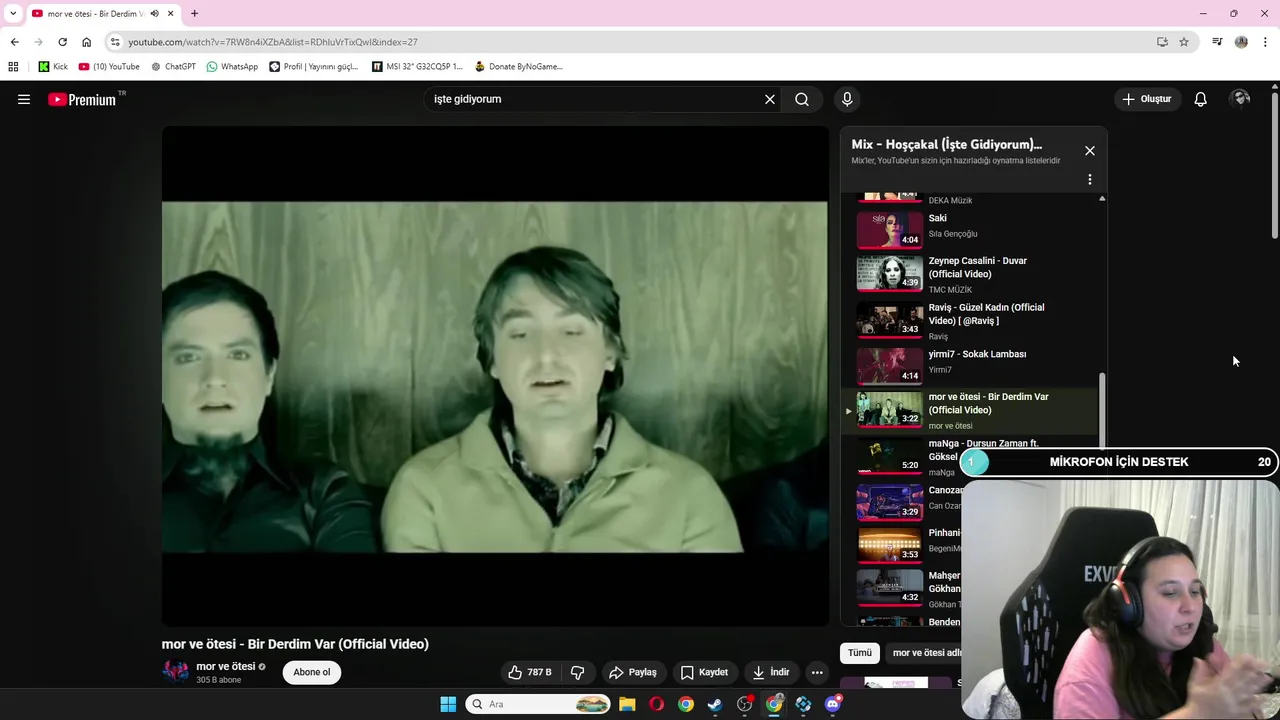Open the WhatsApp bookmark
This screenshot has height=720, width=1280.
232,67
